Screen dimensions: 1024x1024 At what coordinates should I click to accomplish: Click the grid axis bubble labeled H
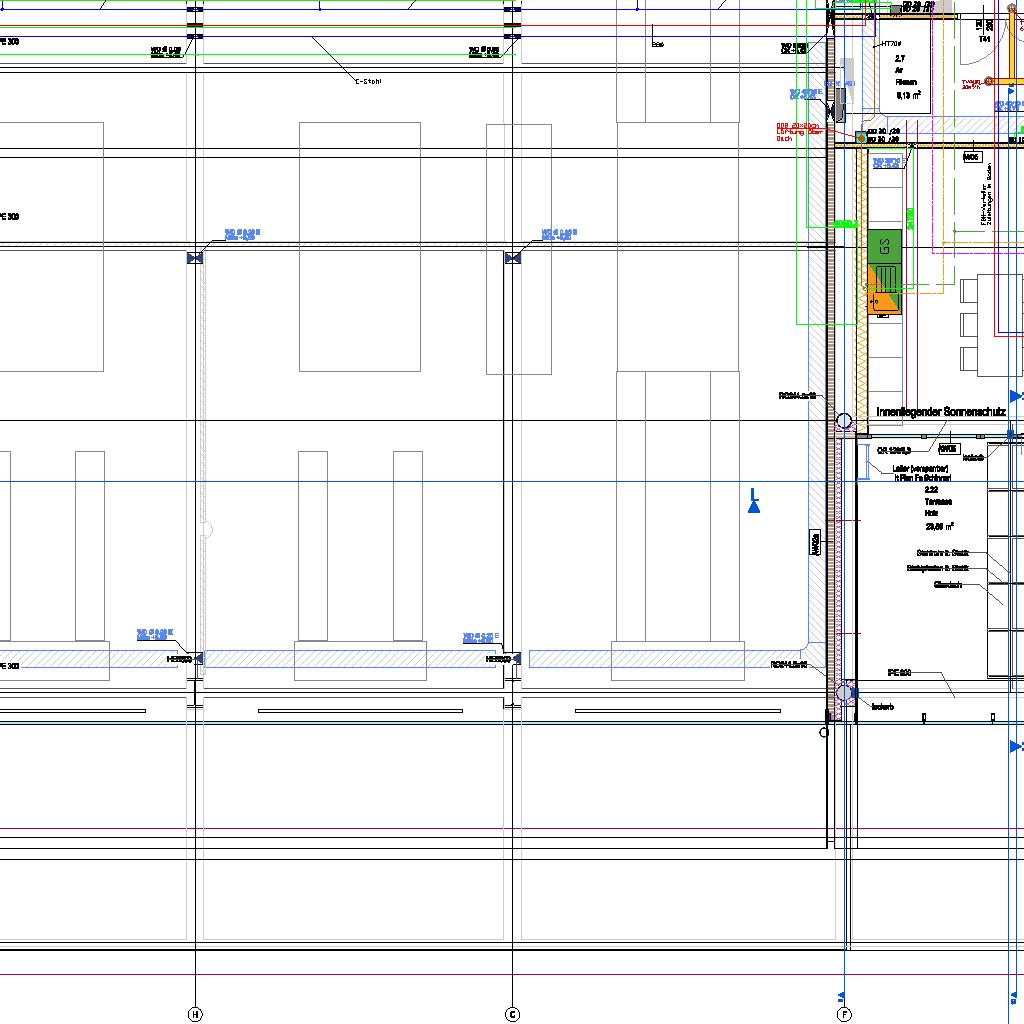tap(195, 1014)
